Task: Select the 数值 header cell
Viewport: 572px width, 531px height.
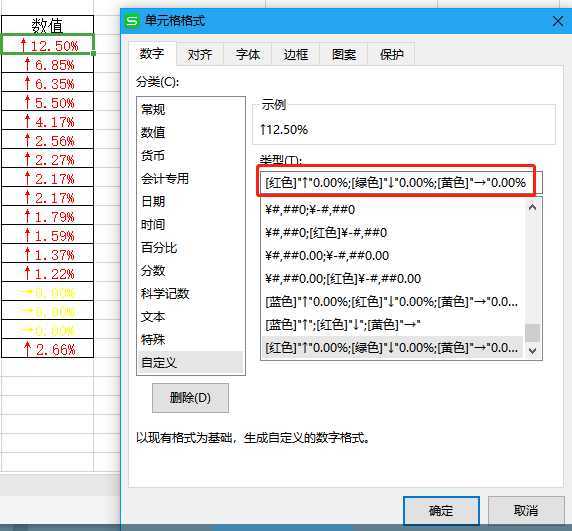Action: 47,25
